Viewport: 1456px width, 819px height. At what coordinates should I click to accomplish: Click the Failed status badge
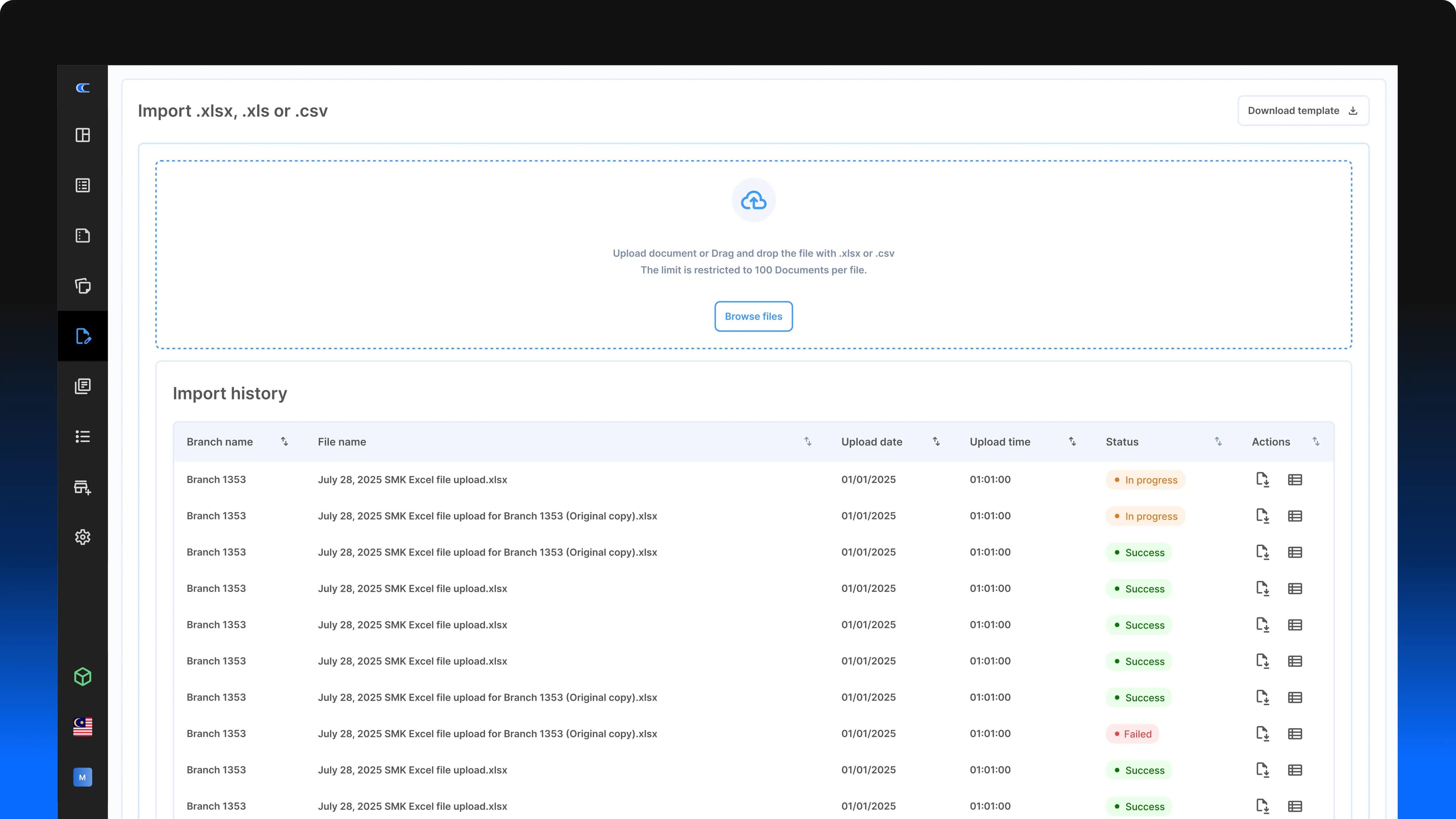click(1132, 734)
